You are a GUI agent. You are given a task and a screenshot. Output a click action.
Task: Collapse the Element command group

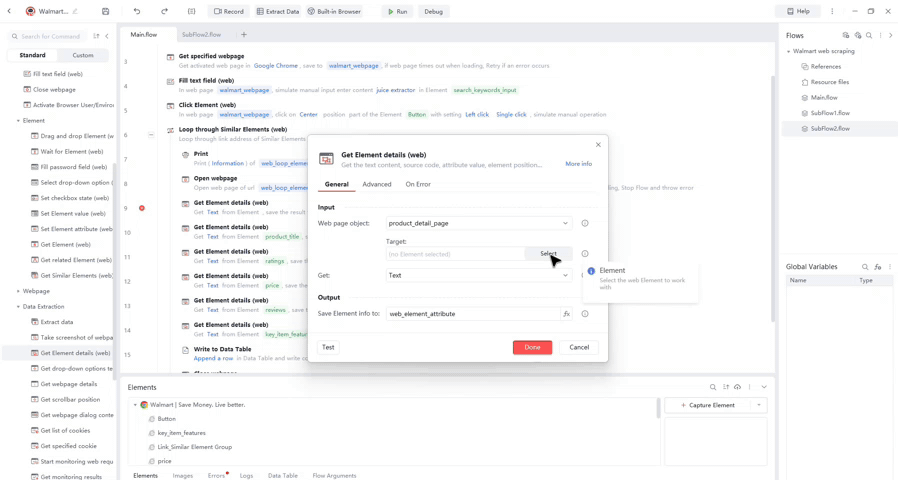coord(18,121)
